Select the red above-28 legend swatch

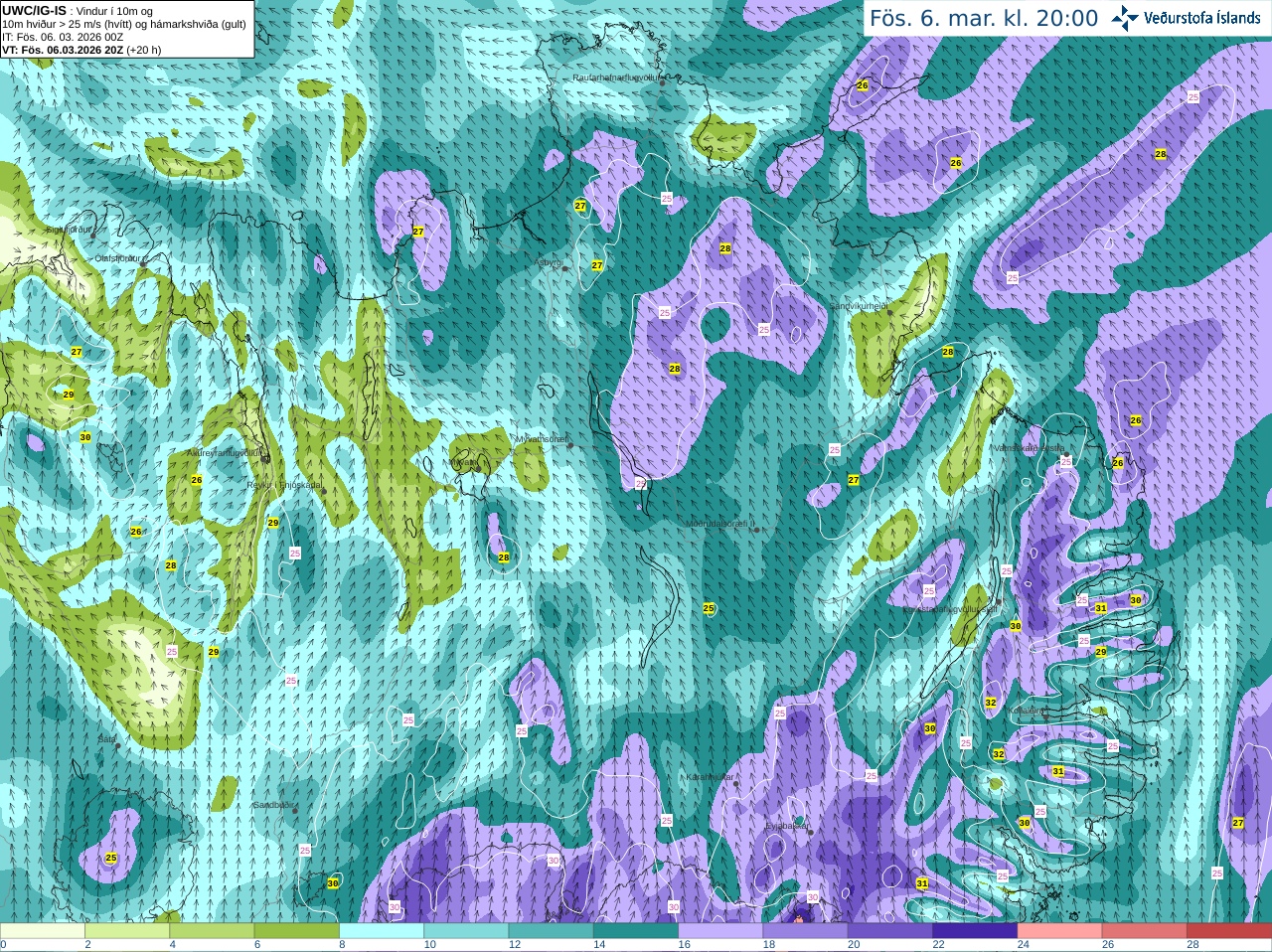click(1229, 931)
